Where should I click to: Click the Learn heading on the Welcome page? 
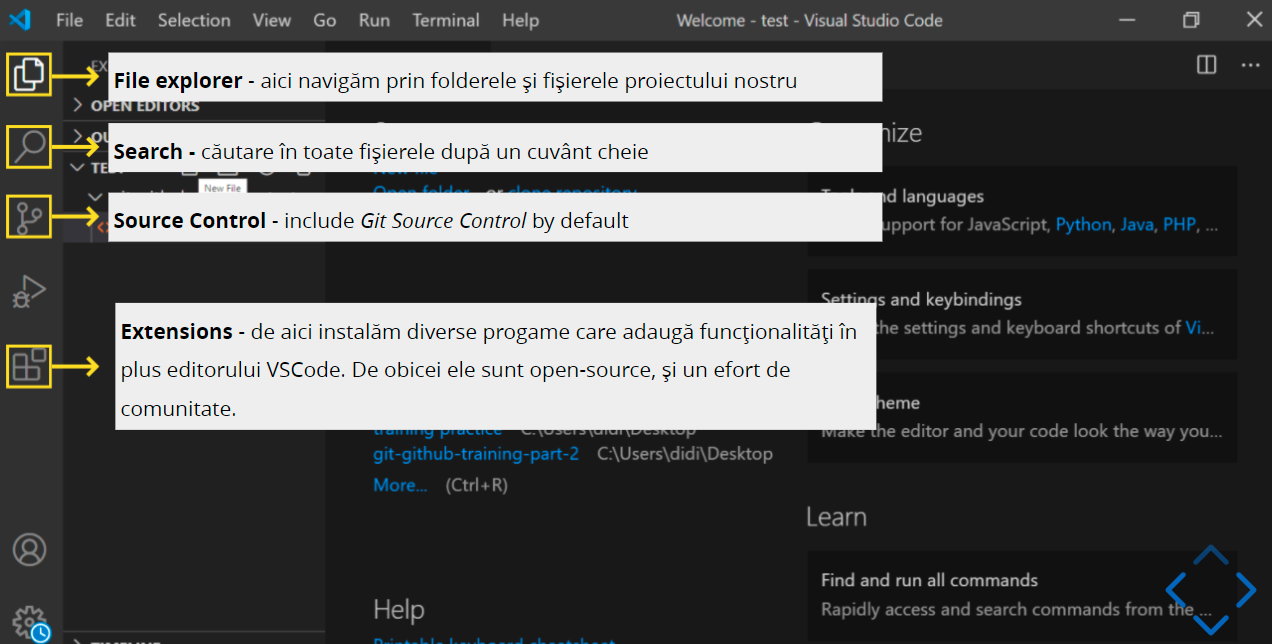click(x=836, y=517)
